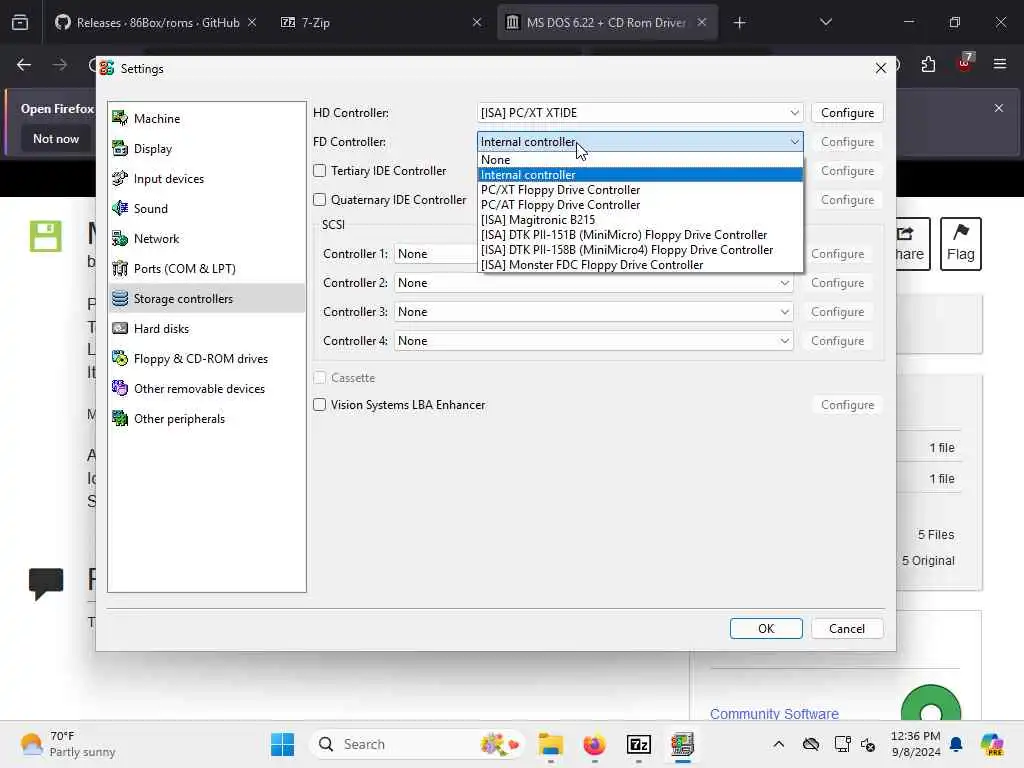Enable Quaternary IDE Controller checkbox
Image resolution: width=1024 pixels, height=768 pixels.
point(319,199)
